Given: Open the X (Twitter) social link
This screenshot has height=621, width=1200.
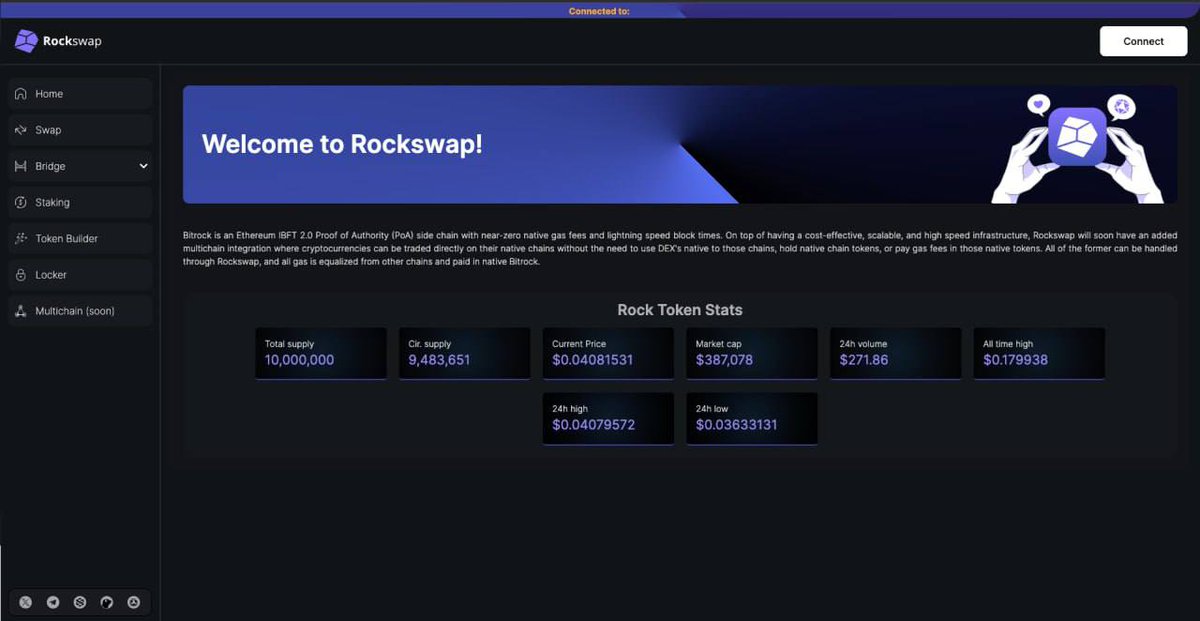Looking at the screenshot, I should [26, 603].
